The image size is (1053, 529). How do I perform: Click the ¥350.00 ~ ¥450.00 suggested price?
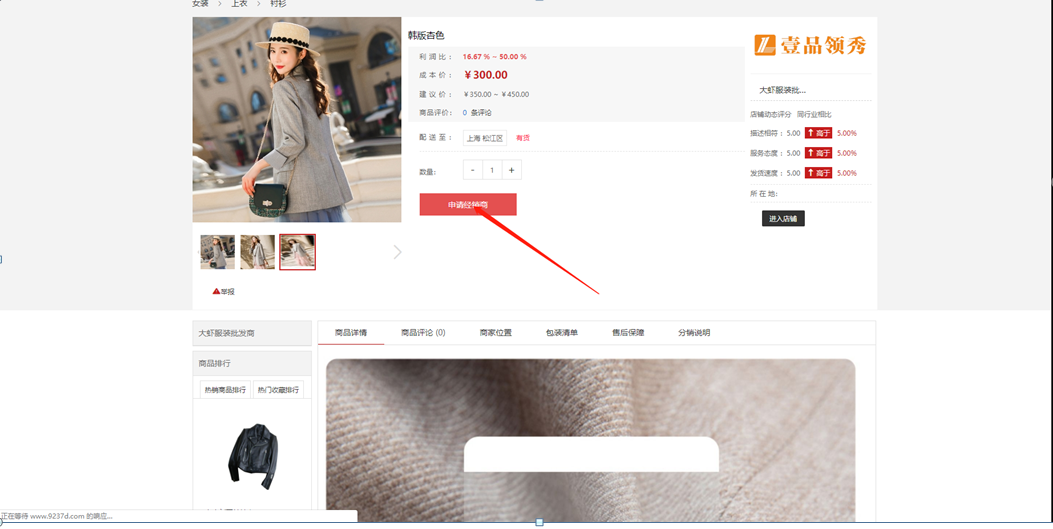496,95
